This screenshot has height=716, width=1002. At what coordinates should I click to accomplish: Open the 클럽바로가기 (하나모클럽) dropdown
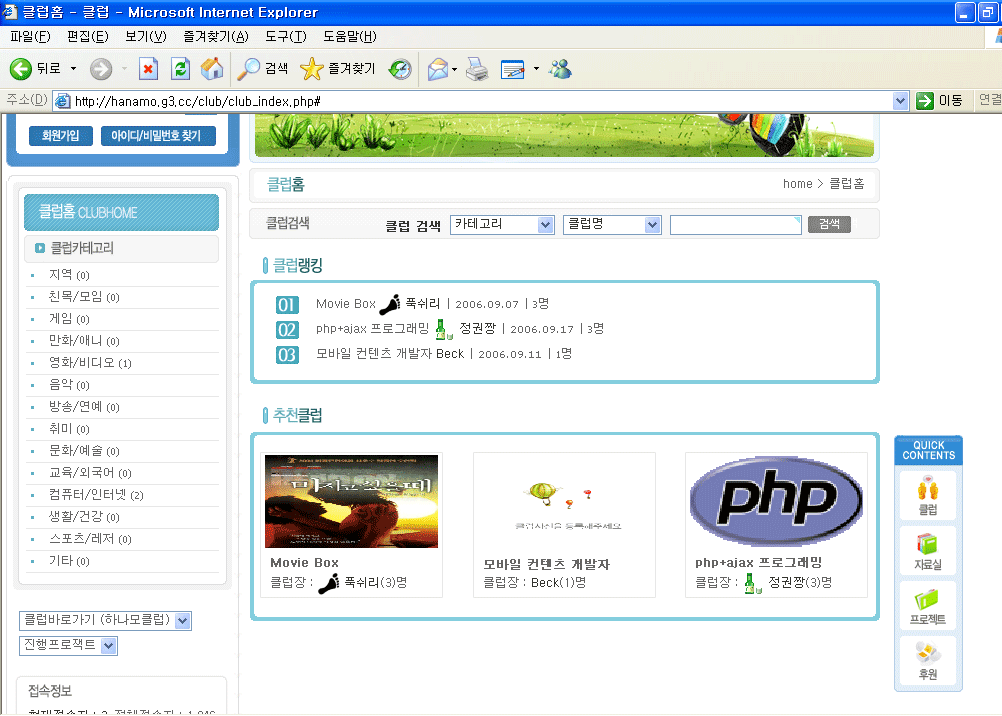coord(182,621)
